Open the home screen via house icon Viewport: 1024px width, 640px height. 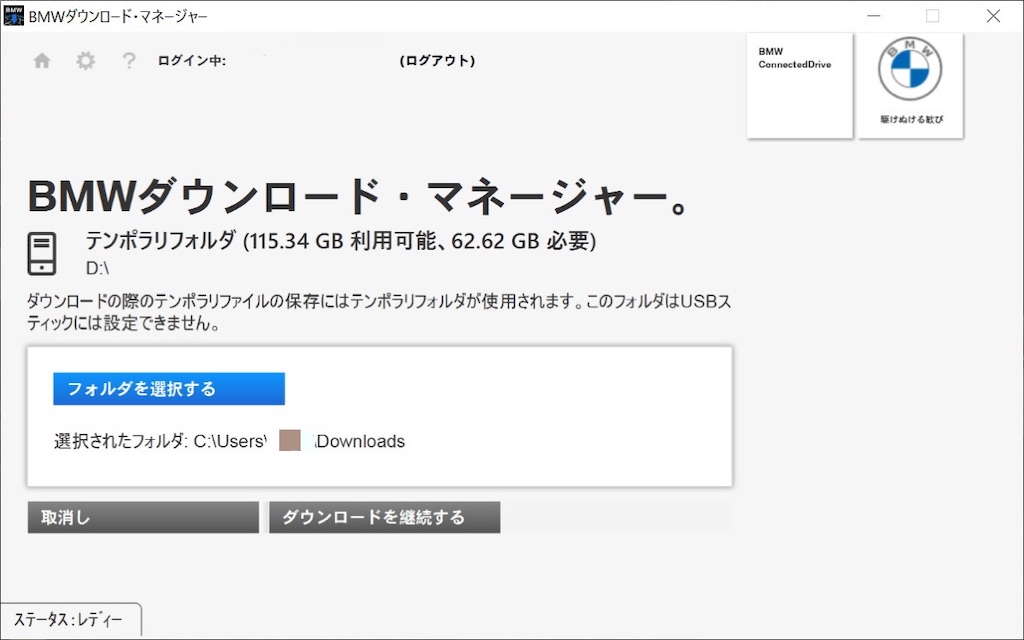tap(41, 60)
